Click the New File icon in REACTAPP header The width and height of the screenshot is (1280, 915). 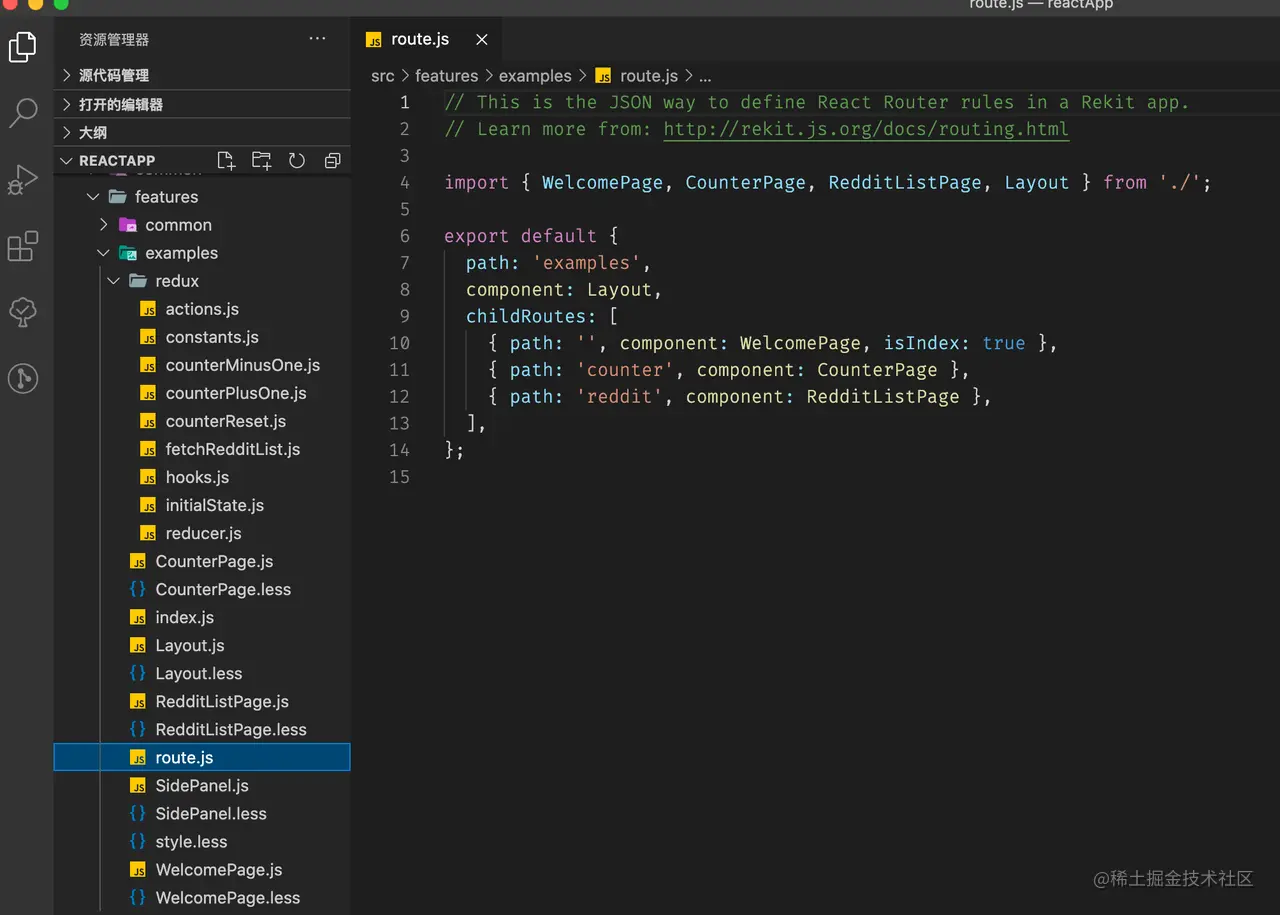226,161
